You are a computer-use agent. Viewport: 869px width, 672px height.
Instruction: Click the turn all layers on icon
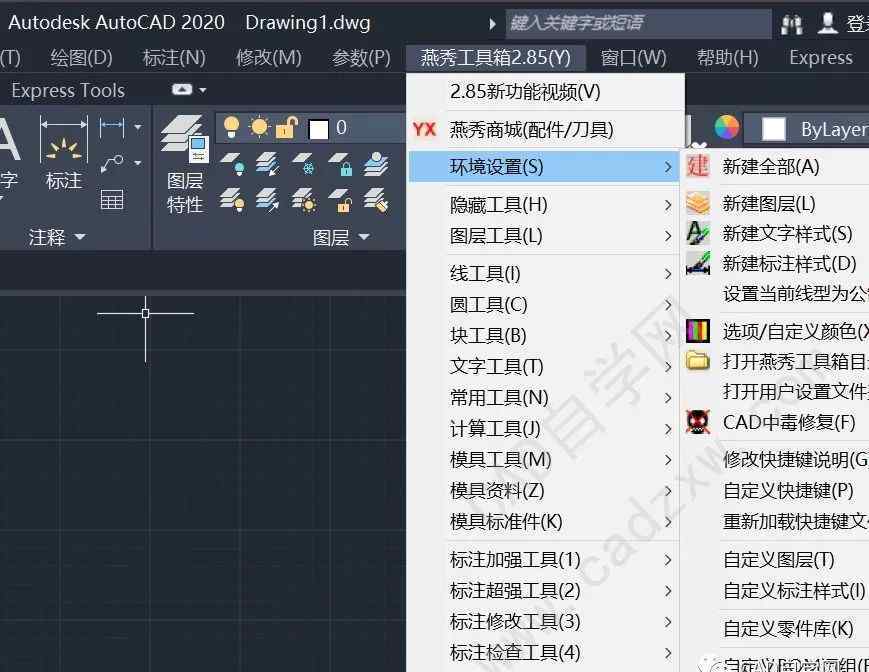pos(232,200)
